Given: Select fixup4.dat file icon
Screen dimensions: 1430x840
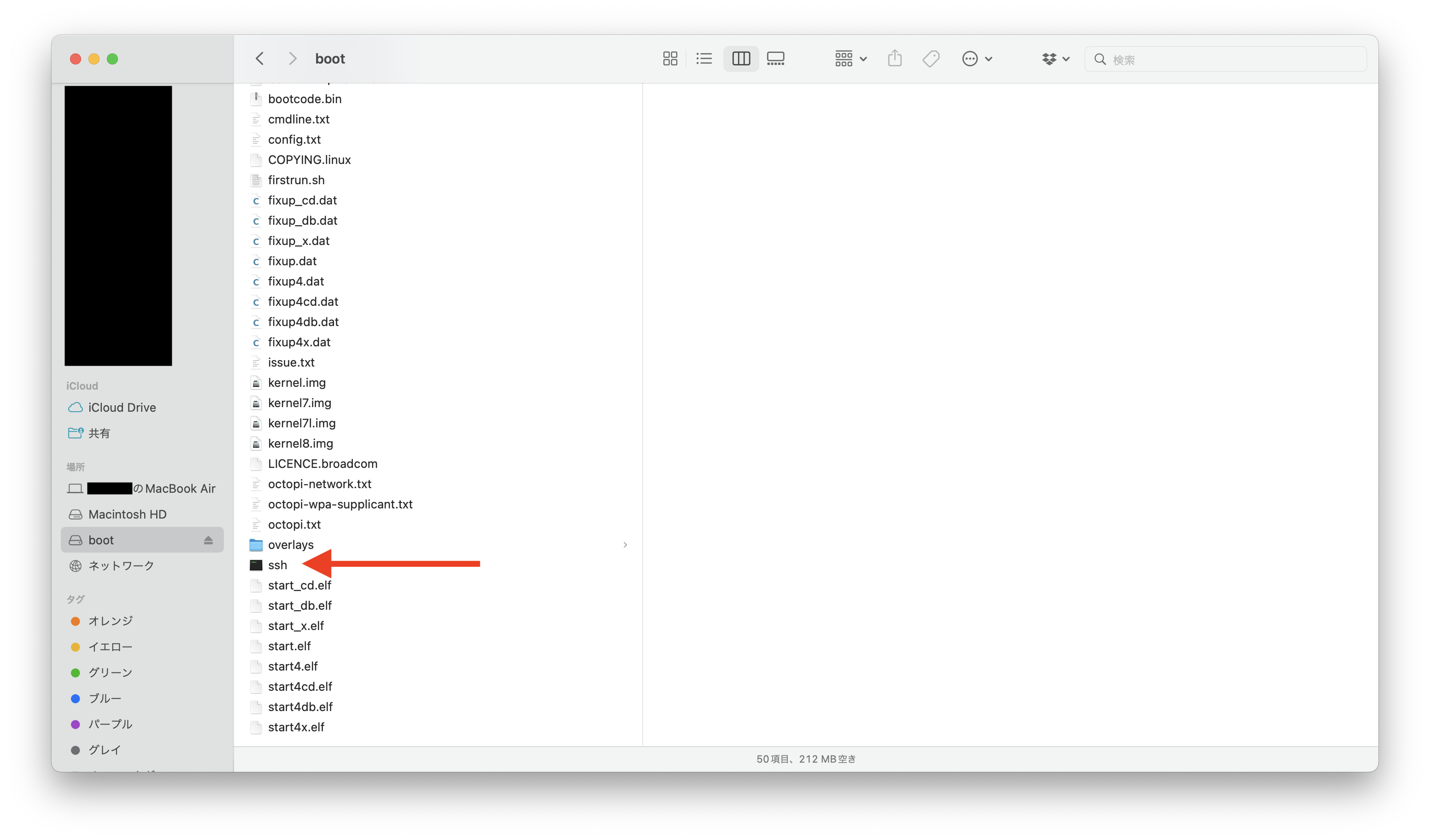Looking at the screenshot, I should pyautogui.click(x=256, y=281).
